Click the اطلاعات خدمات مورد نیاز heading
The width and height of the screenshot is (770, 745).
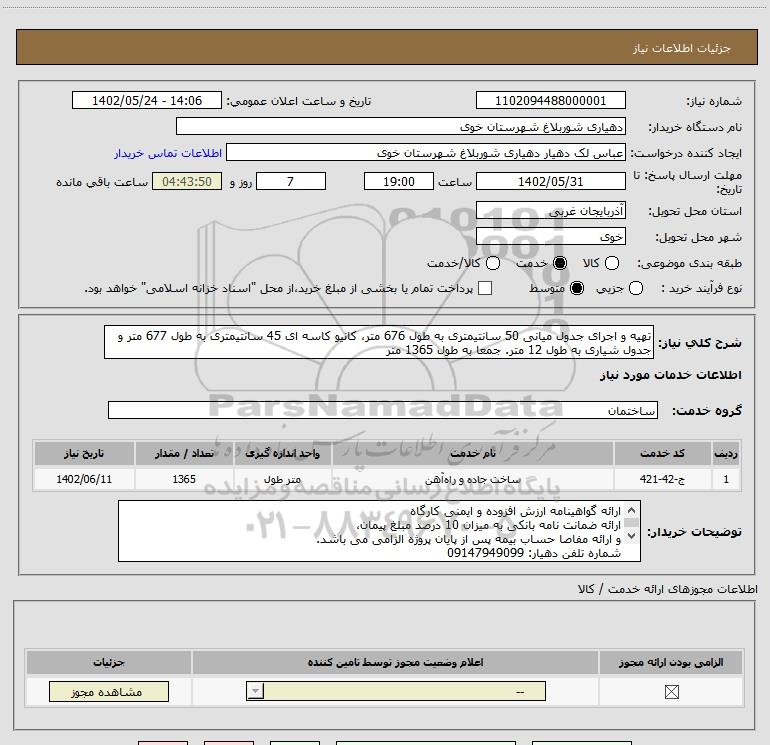pos(670,375)
